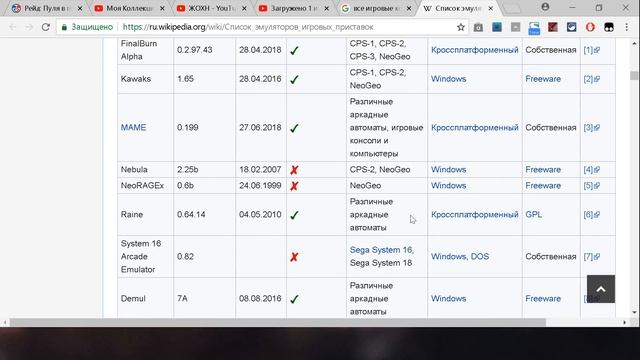Open a new tab with the blank tab button
The width and height of the screenshot is (640, 360).
[511, 8]
